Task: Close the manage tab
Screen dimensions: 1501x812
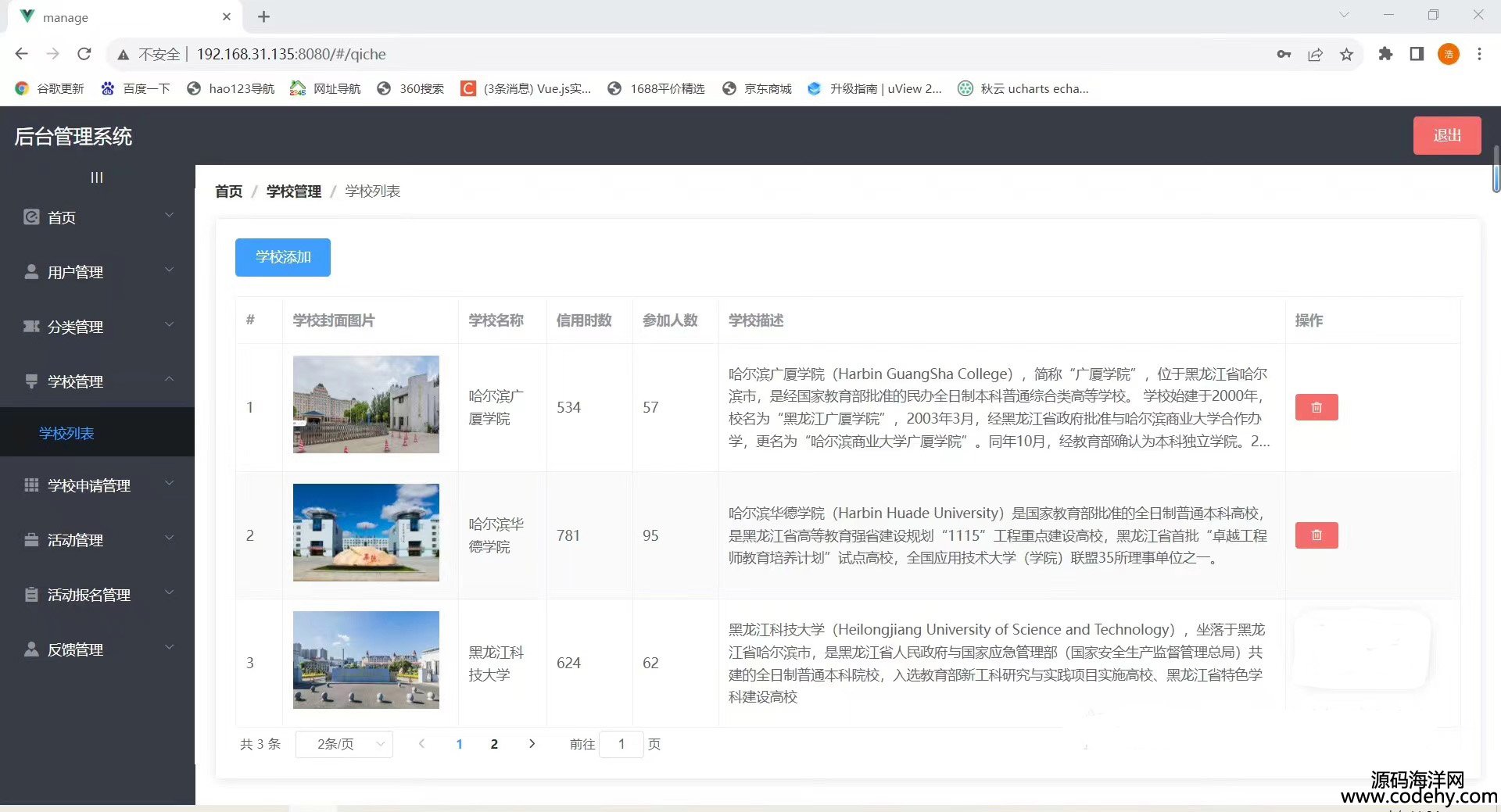Action: [x=227, y=16]
